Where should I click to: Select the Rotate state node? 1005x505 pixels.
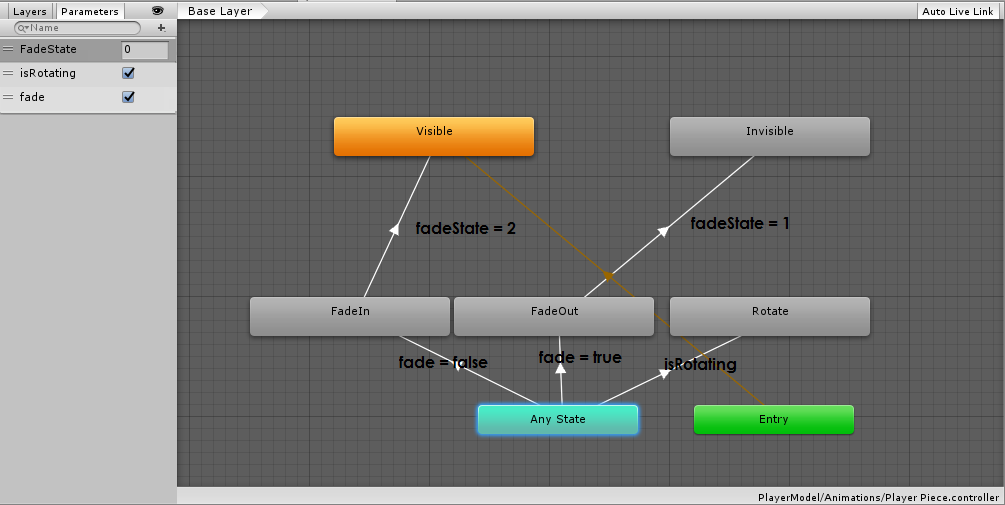(x=770, y=317)
